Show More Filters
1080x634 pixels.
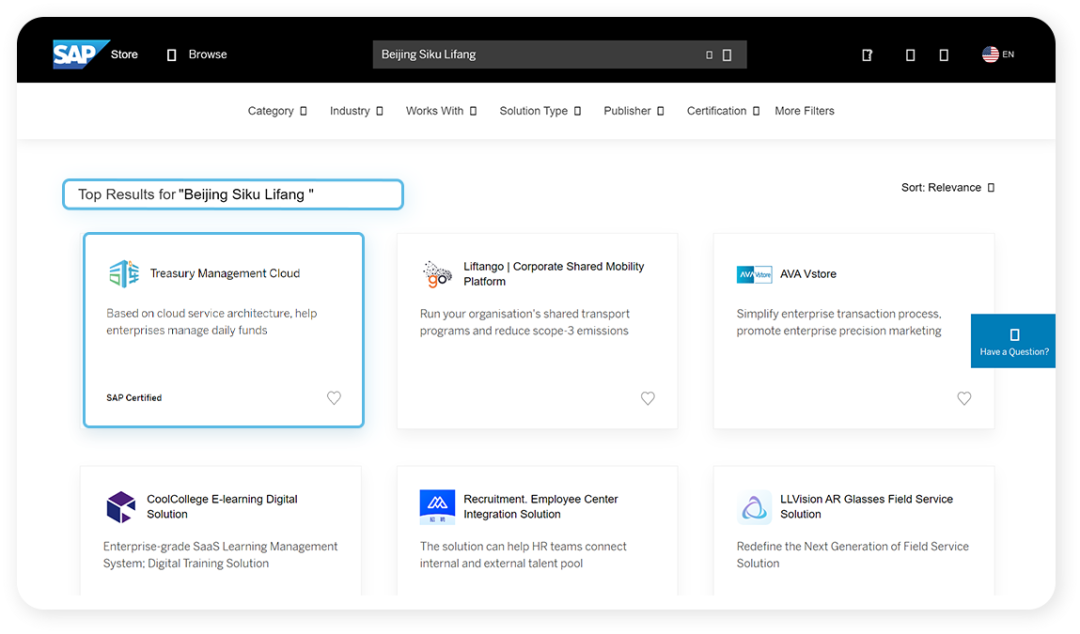pos(804,111)
